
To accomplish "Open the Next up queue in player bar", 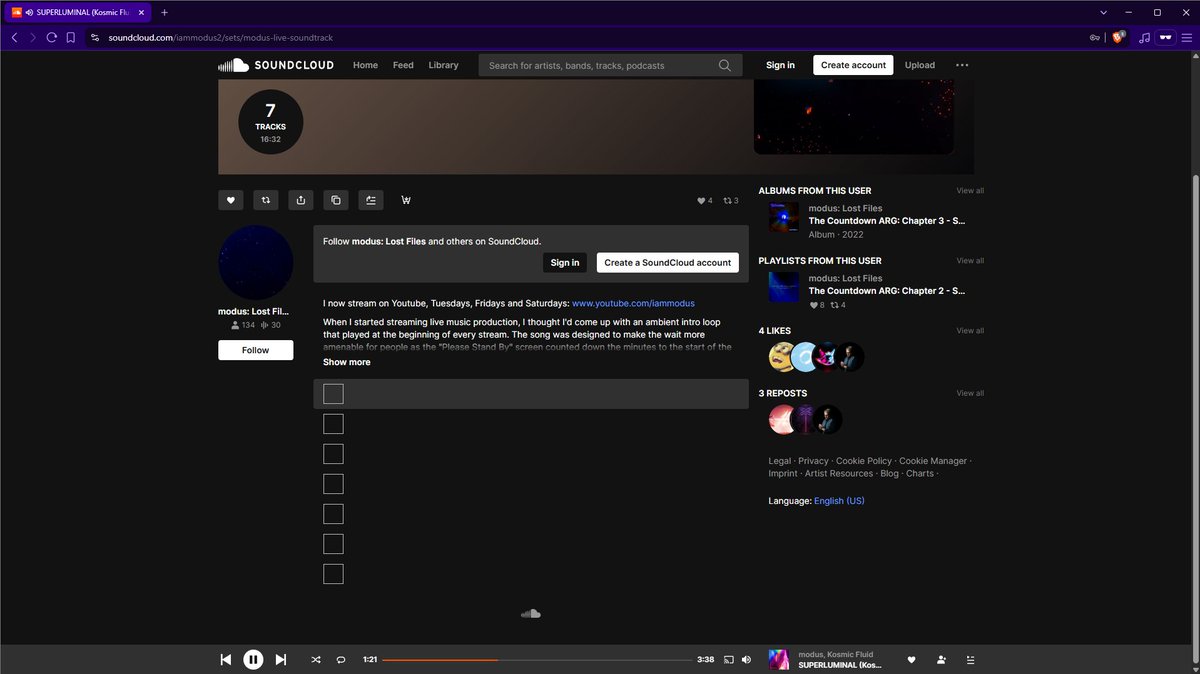I will (x=971, y=659).
